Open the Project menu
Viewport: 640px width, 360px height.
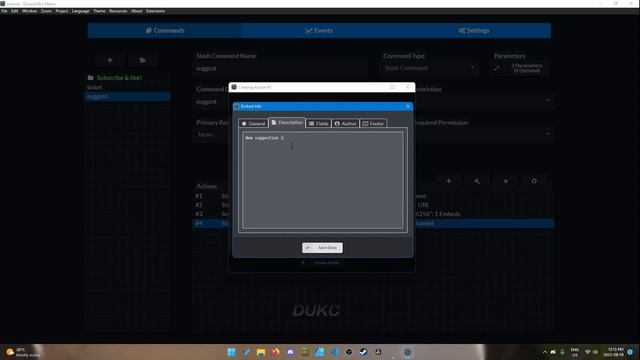62,11
